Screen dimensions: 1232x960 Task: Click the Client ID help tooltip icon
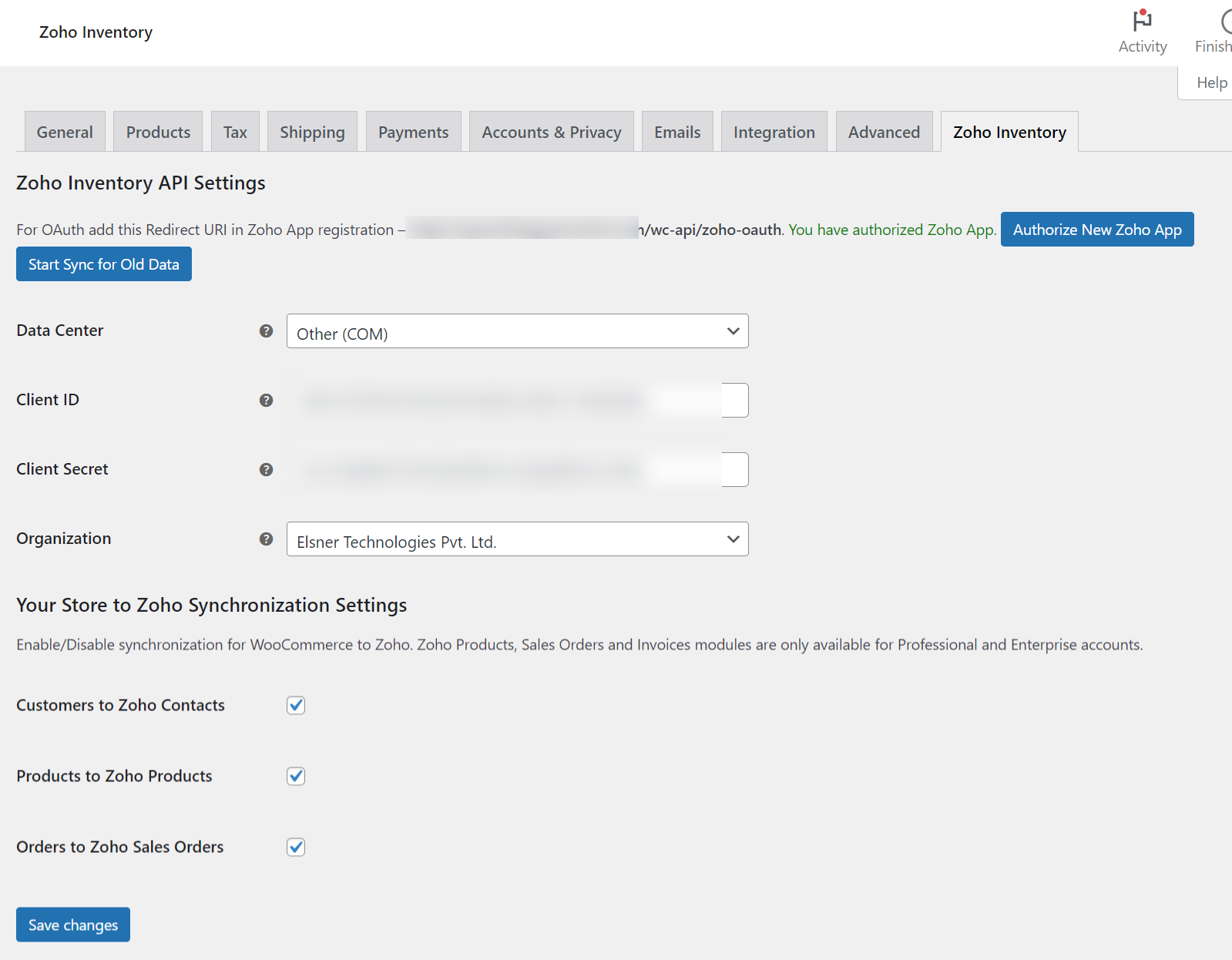266,400
